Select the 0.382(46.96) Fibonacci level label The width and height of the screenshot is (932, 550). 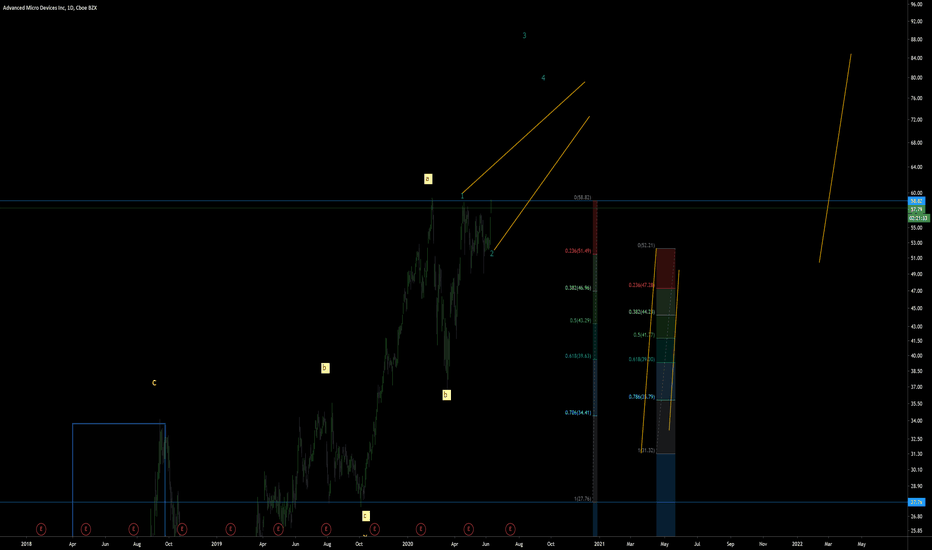578,288
